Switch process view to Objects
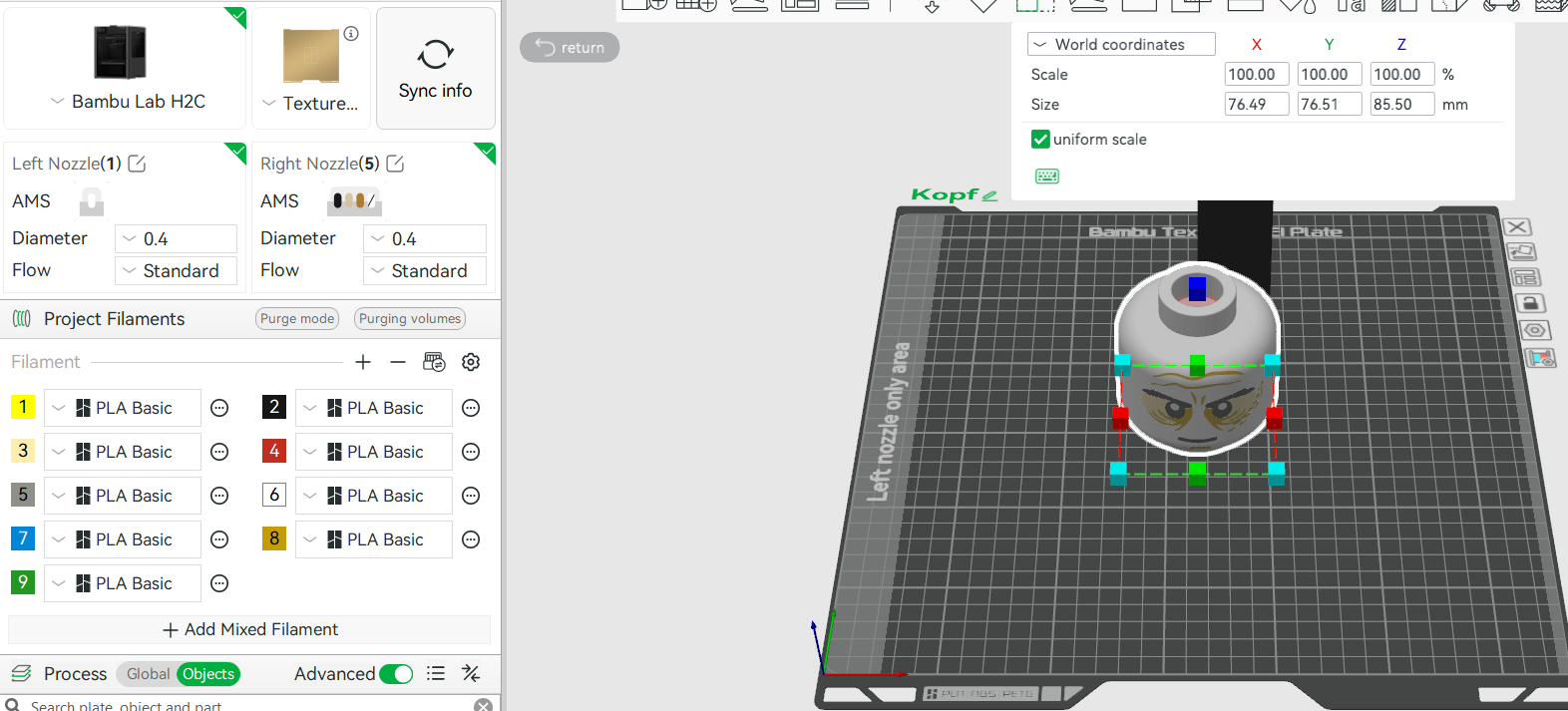Image resolution: width=1568 pixels, height=711 pixels. coord(208,674)
